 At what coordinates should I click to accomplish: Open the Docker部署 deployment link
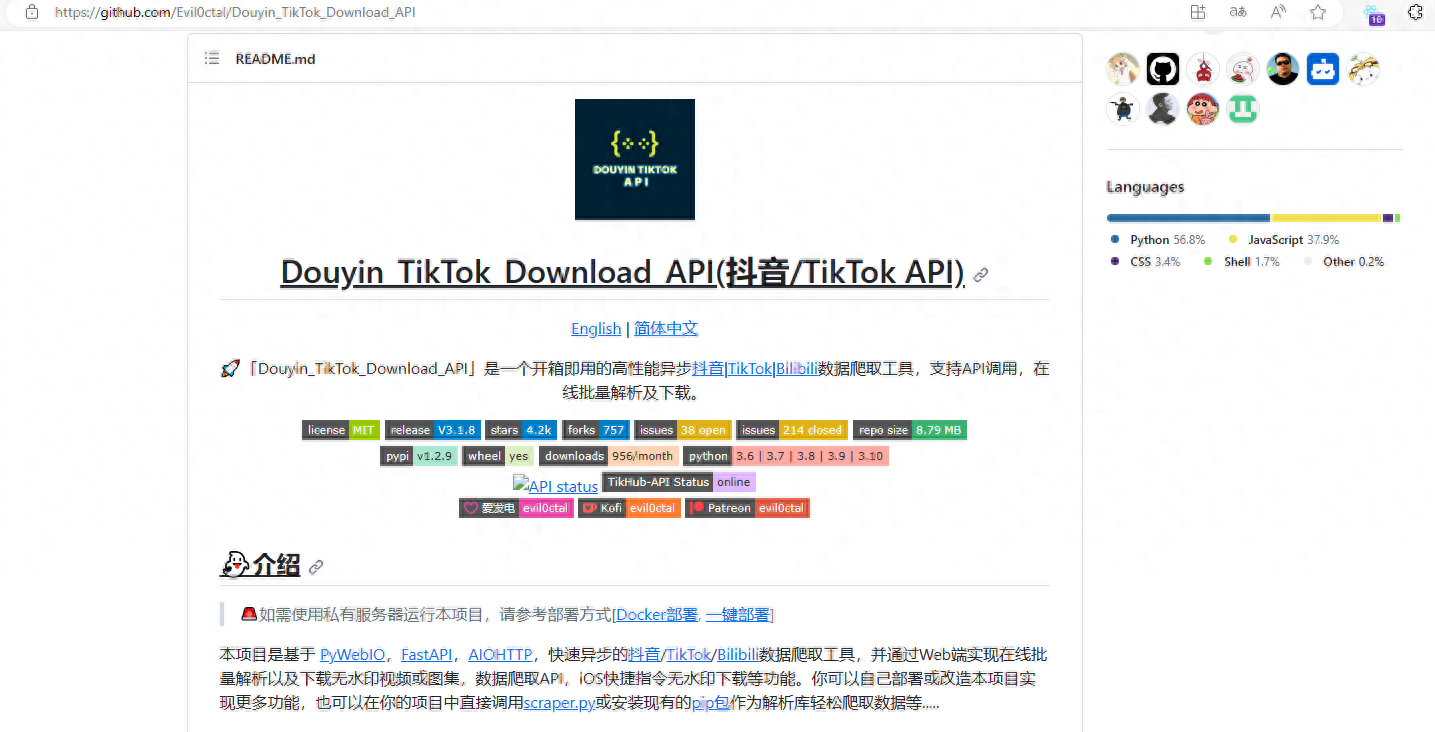(x=657, y=614)
